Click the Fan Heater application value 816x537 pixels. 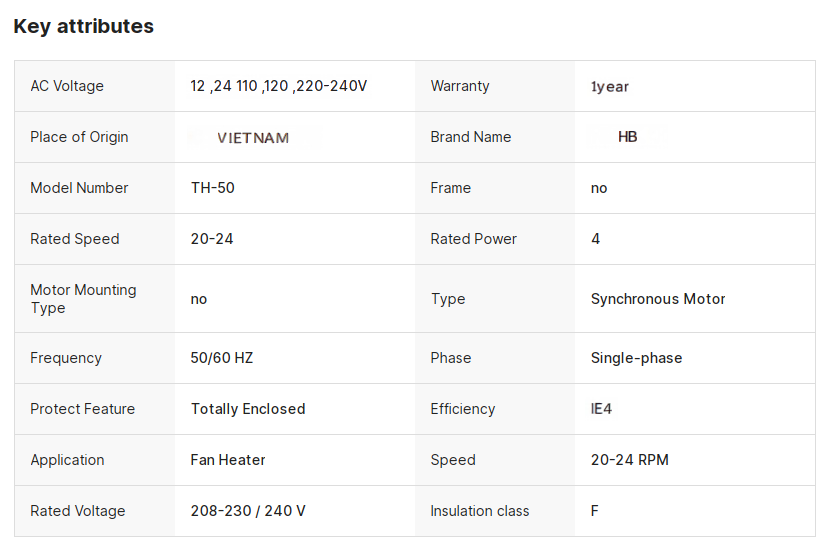coord(228,460)
